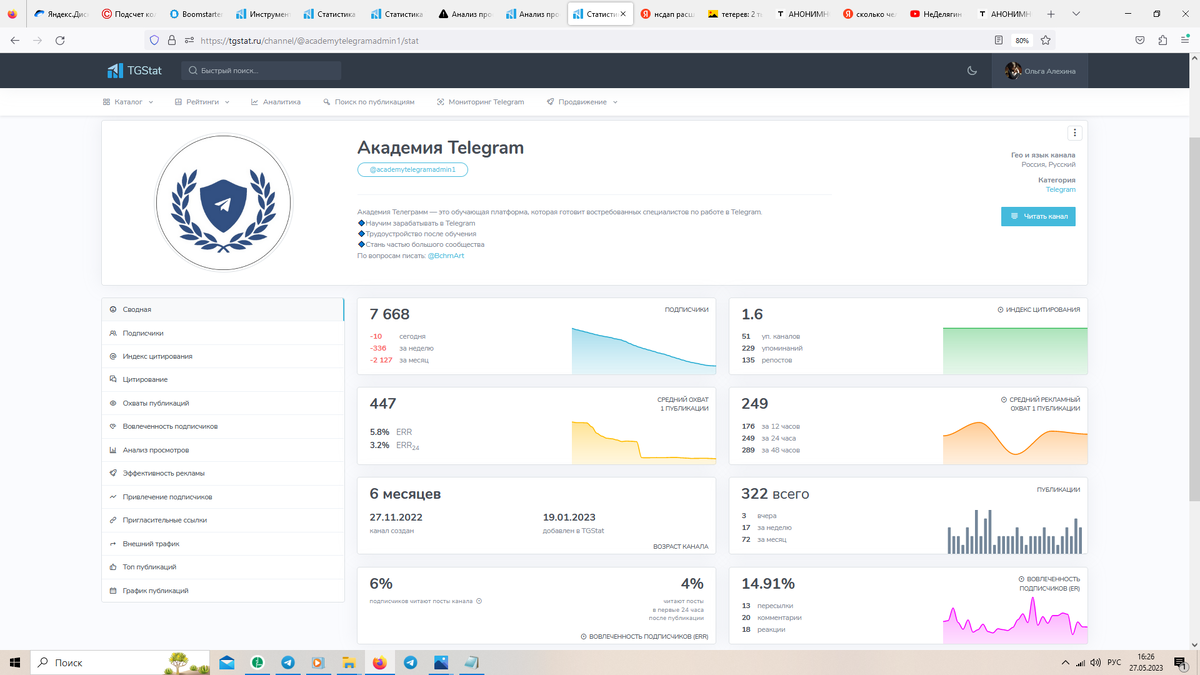Open the Firefox hamburger application menu

click(1186, 41)
